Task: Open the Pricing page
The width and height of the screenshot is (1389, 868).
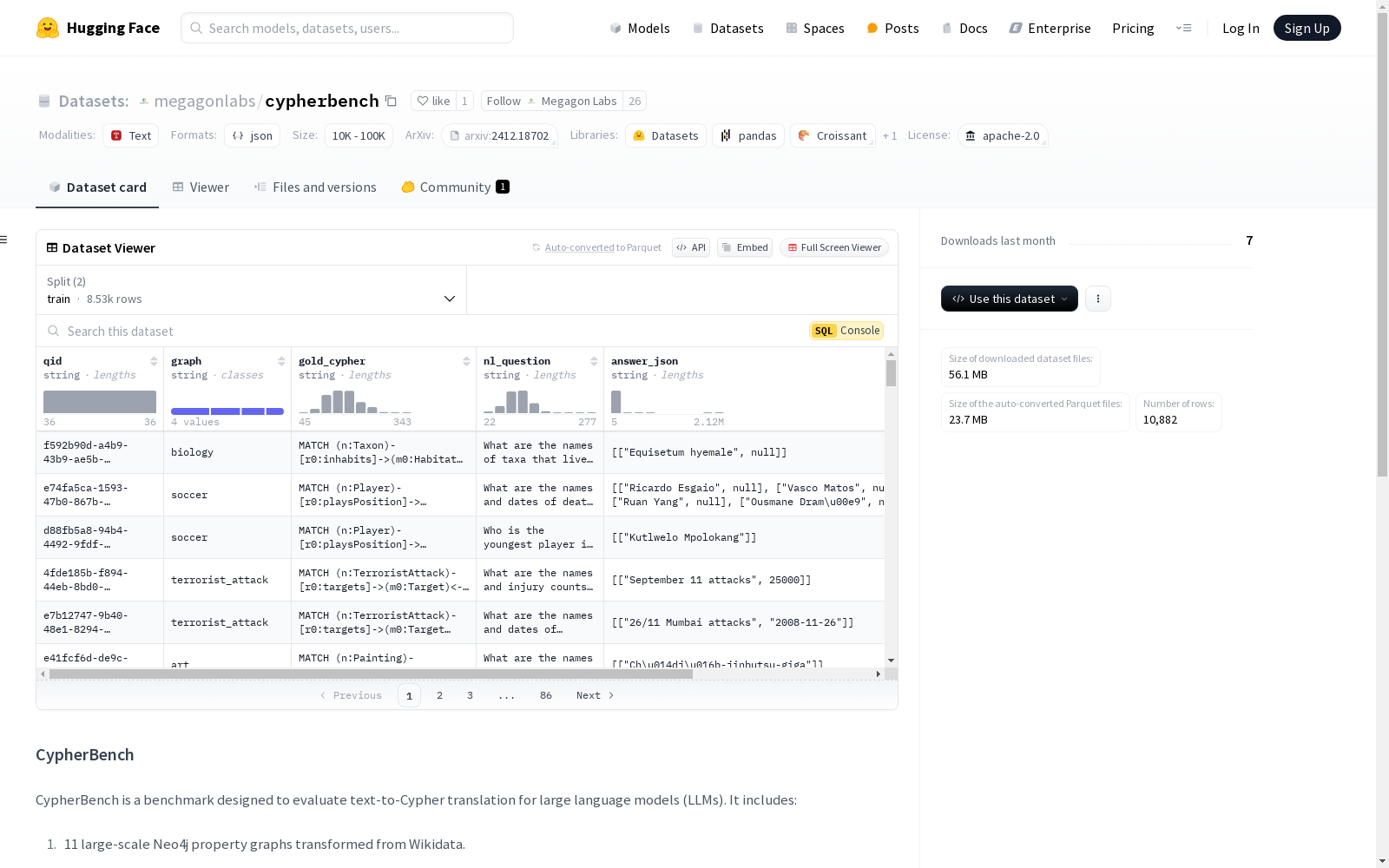Action: tap(1133, 28)
